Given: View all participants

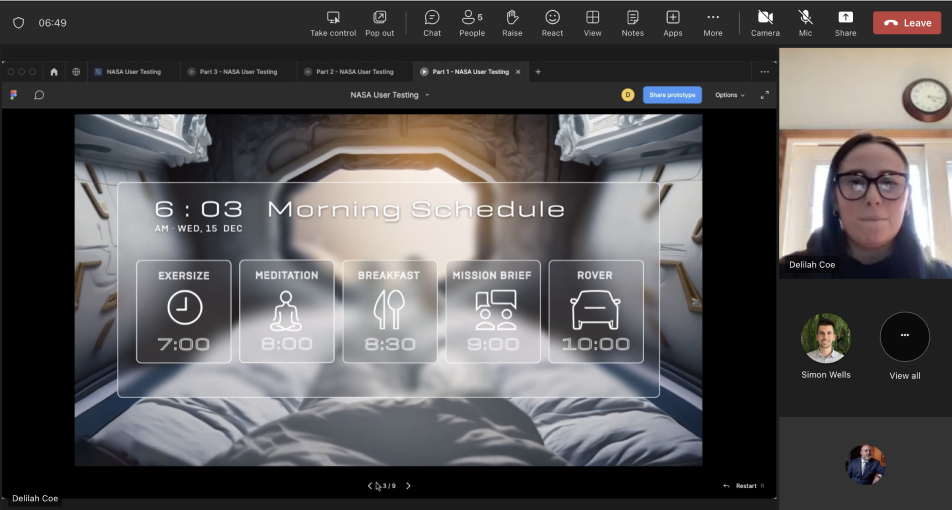Looking at the screenshot, I should pyautogui.click(x=905, y=336).
